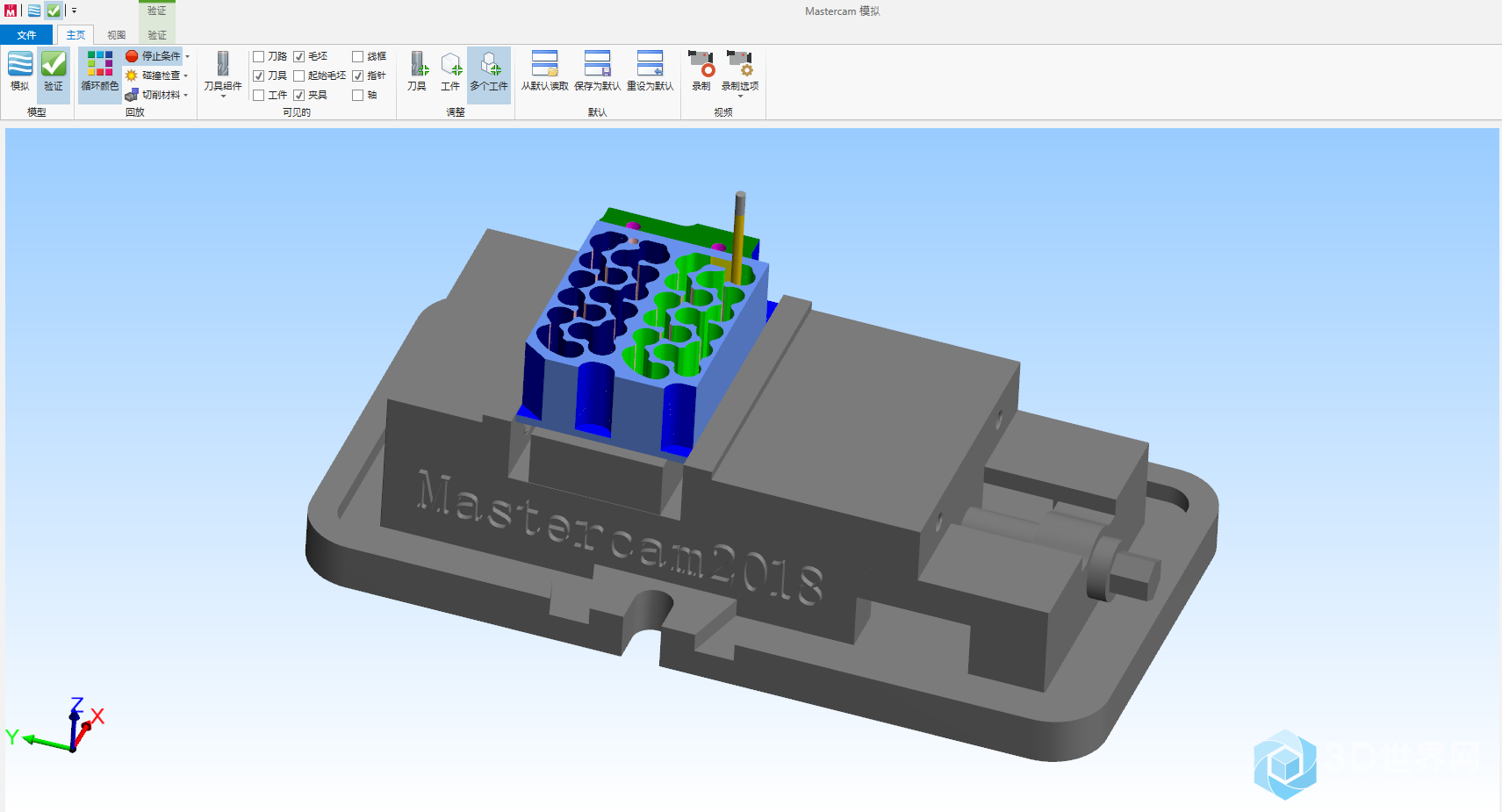Click the 可见的 (Visible) group label
Screen dimensions: 1502x812
pyautogui.click(x=297, y=112)
